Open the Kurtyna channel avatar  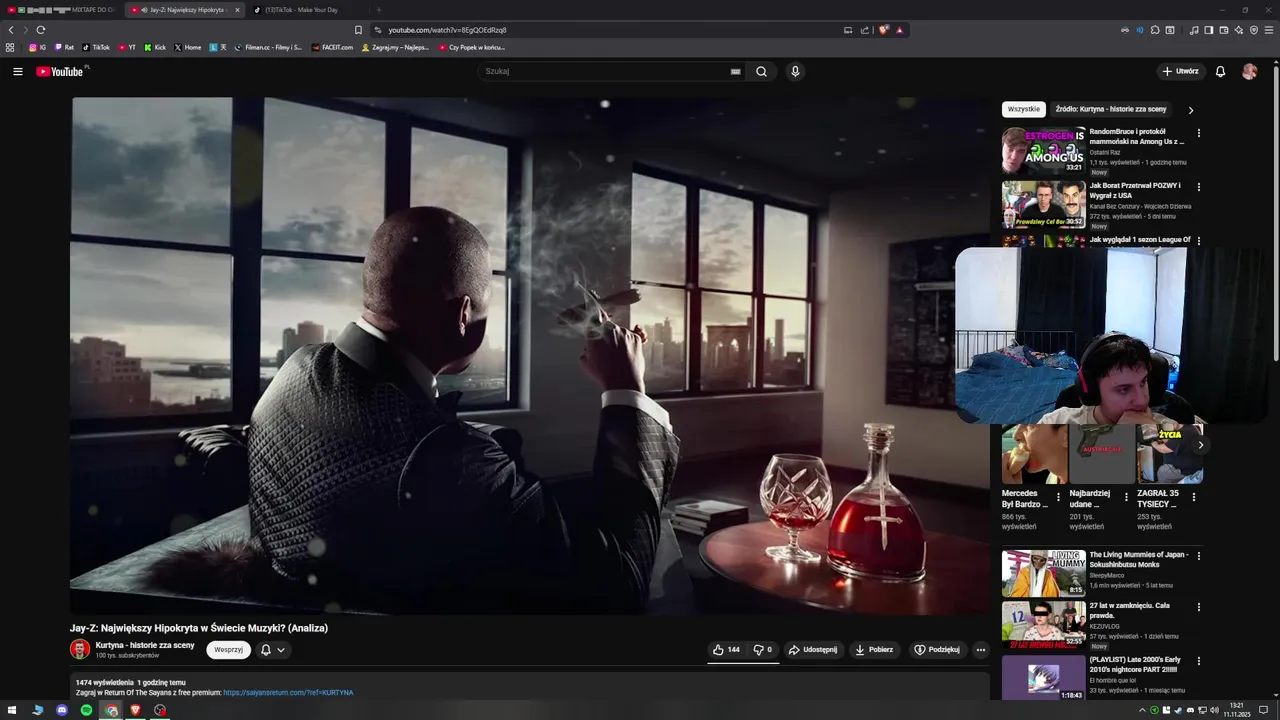tap(80, 649)
